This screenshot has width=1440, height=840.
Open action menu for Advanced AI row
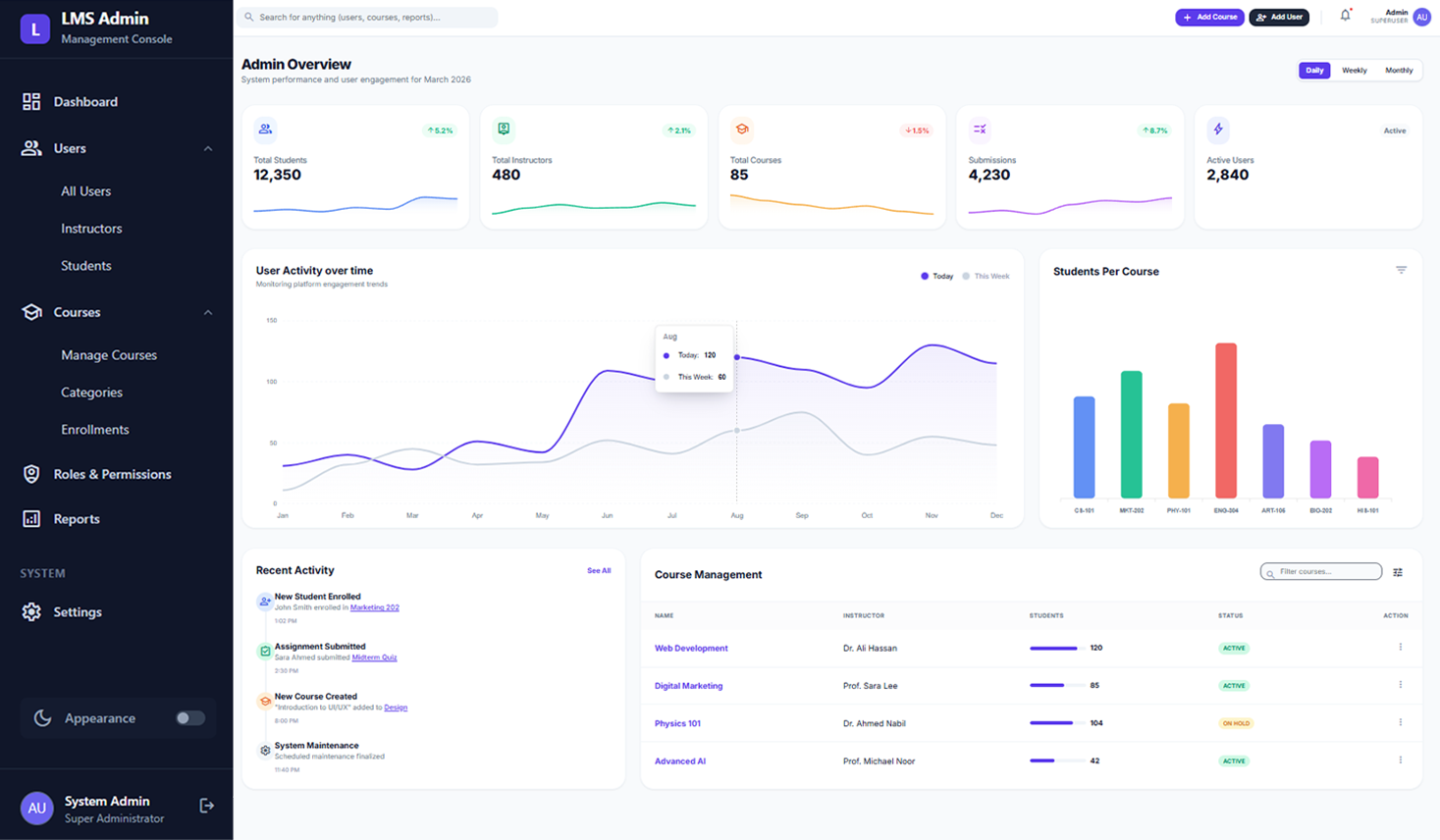[x=1401, y=761]
